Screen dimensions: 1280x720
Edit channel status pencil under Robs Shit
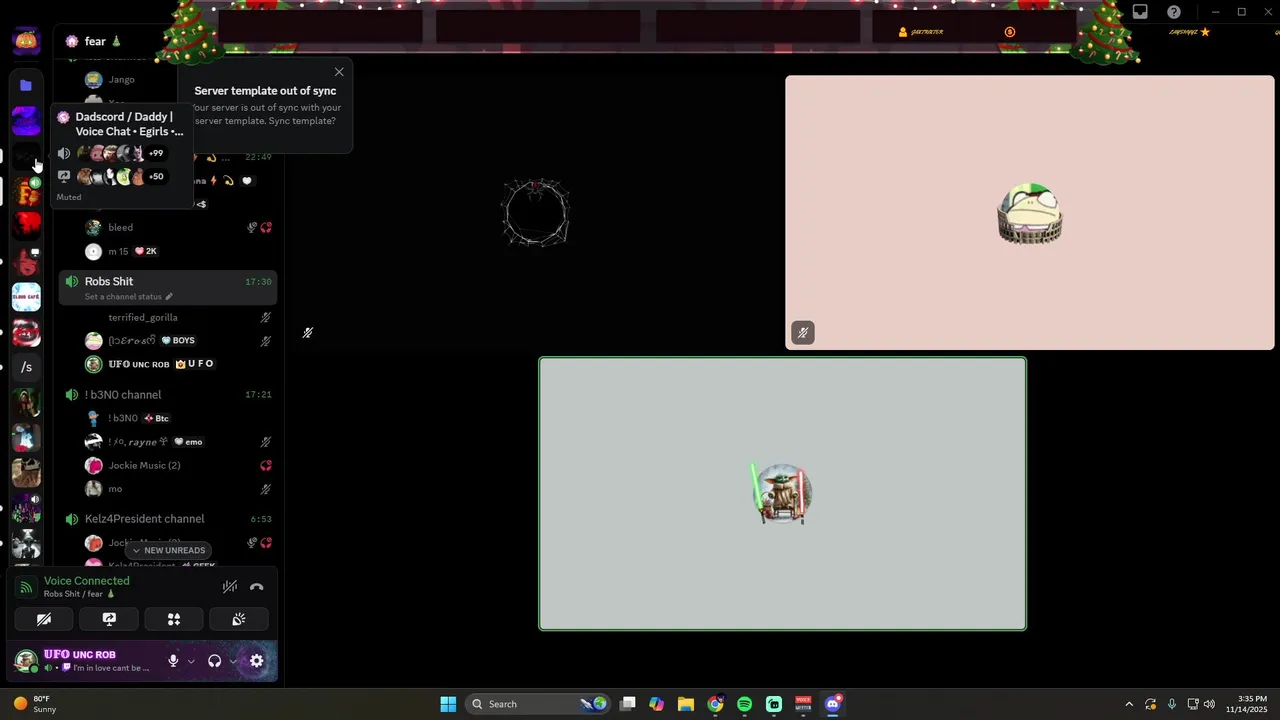point(169,297)
